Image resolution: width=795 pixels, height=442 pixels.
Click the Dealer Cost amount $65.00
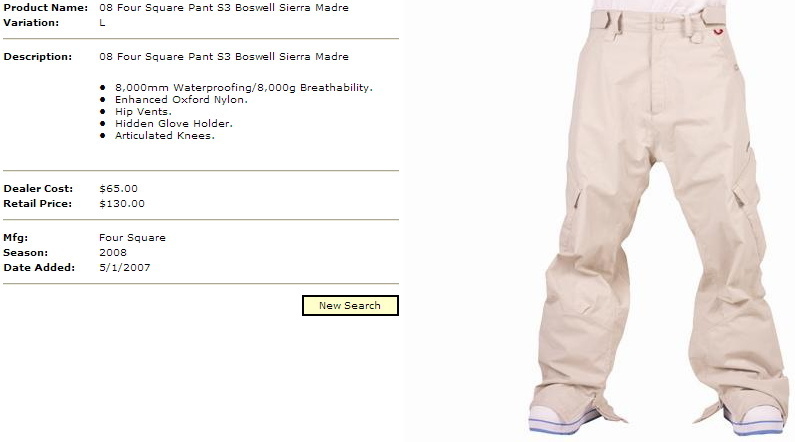(x=118, y=189)
